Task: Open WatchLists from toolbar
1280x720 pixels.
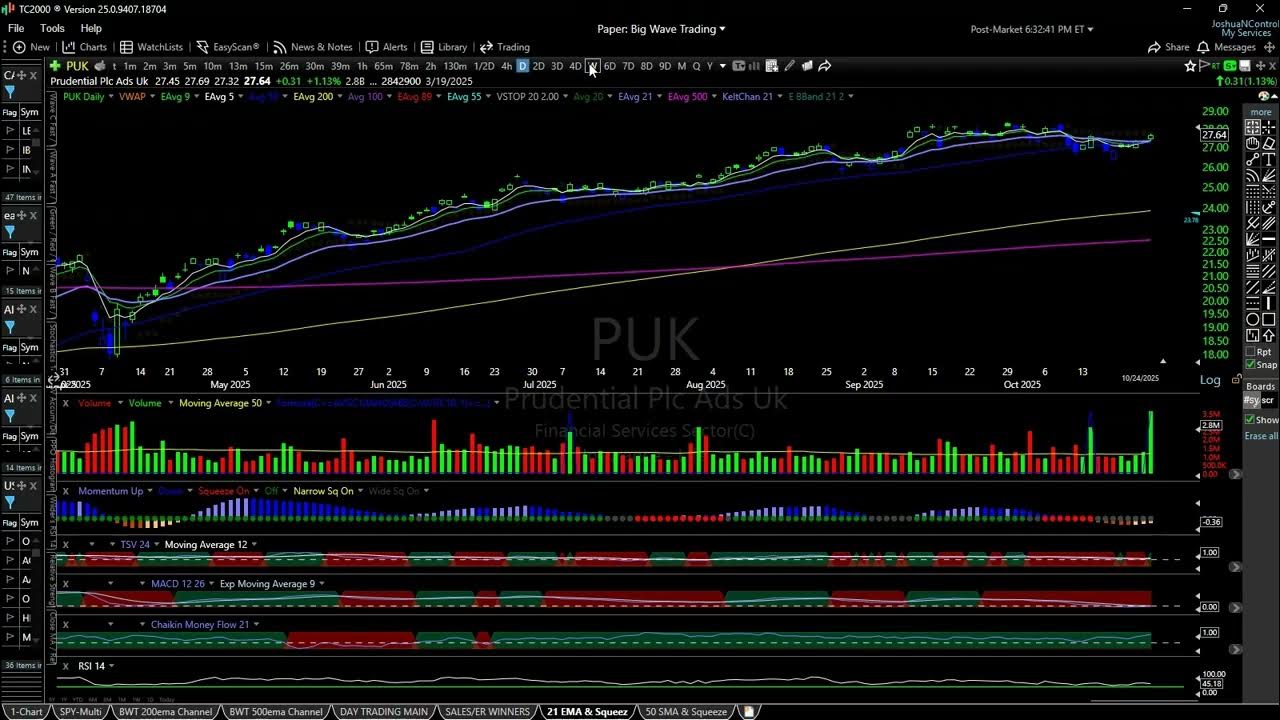Action: pos(151,47)
